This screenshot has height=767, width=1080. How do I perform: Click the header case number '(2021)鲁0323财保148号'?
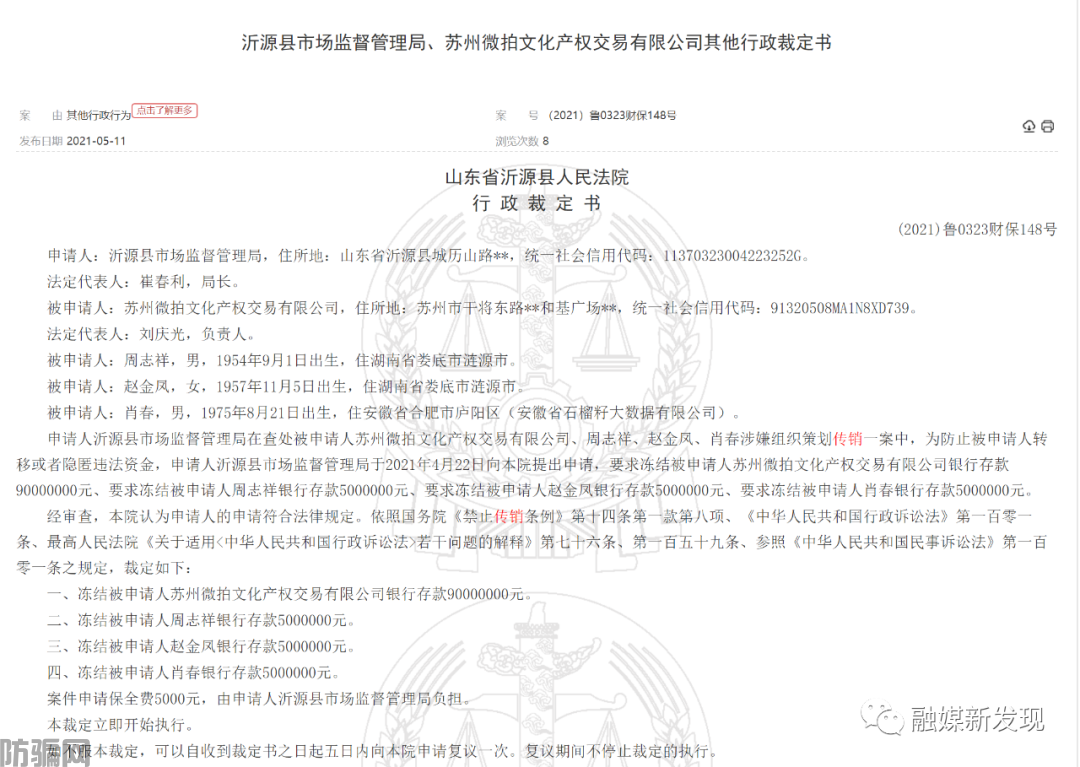point(612,116)
